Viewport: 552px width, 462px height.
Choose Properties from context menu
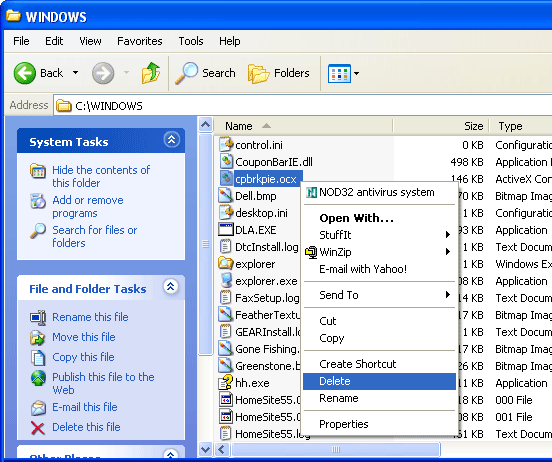point(380,424)
